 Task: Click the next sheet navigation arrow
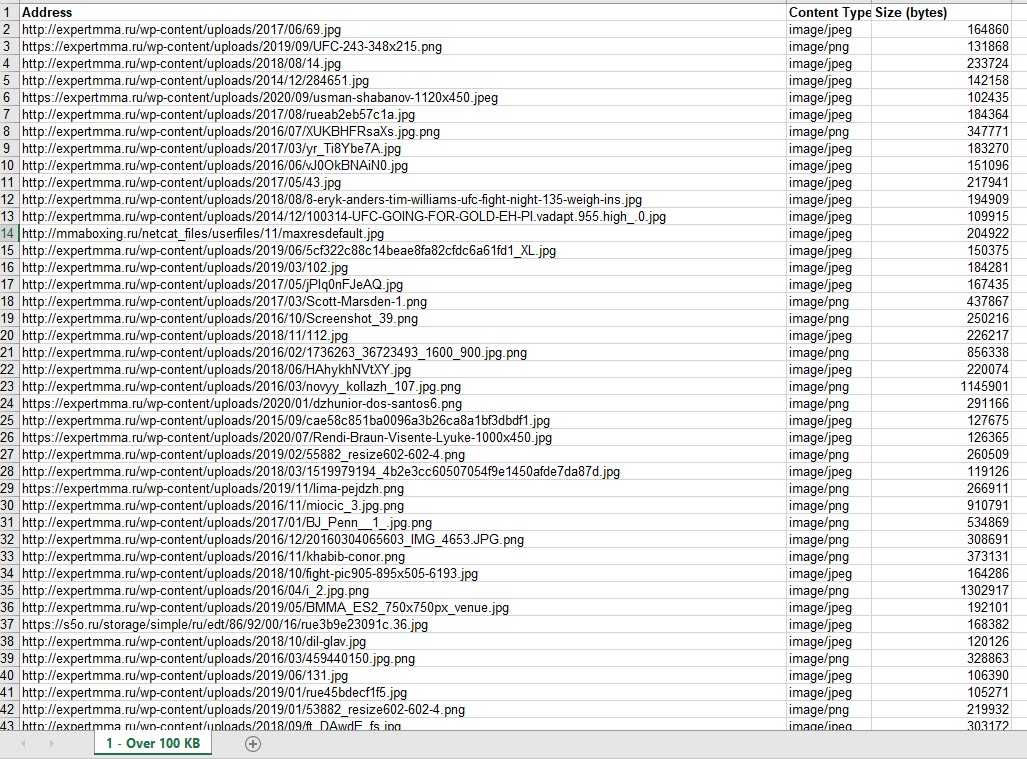pyautogui.click(x=51, y=744)
